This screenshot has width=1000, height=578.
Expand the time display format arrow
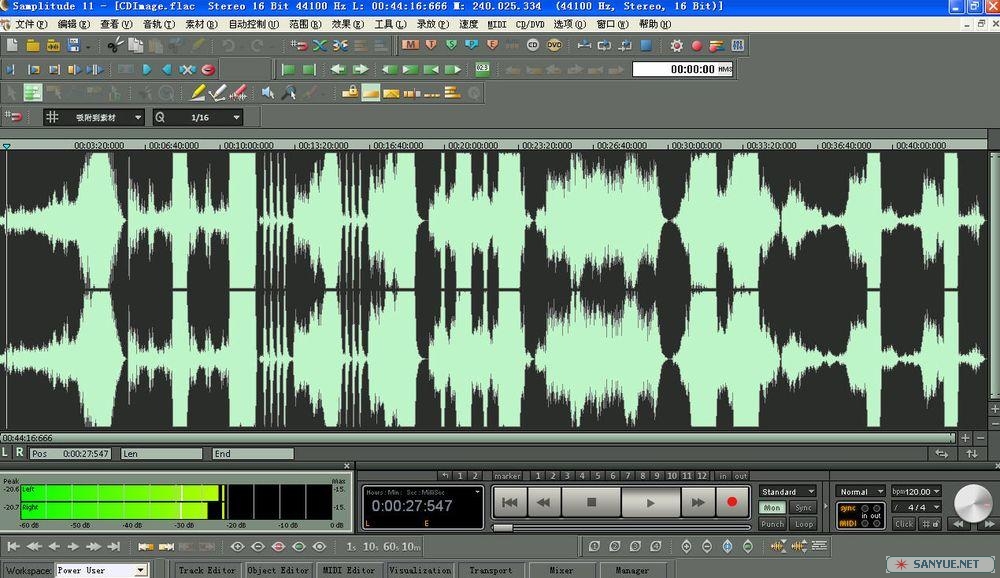coord(477,492)
